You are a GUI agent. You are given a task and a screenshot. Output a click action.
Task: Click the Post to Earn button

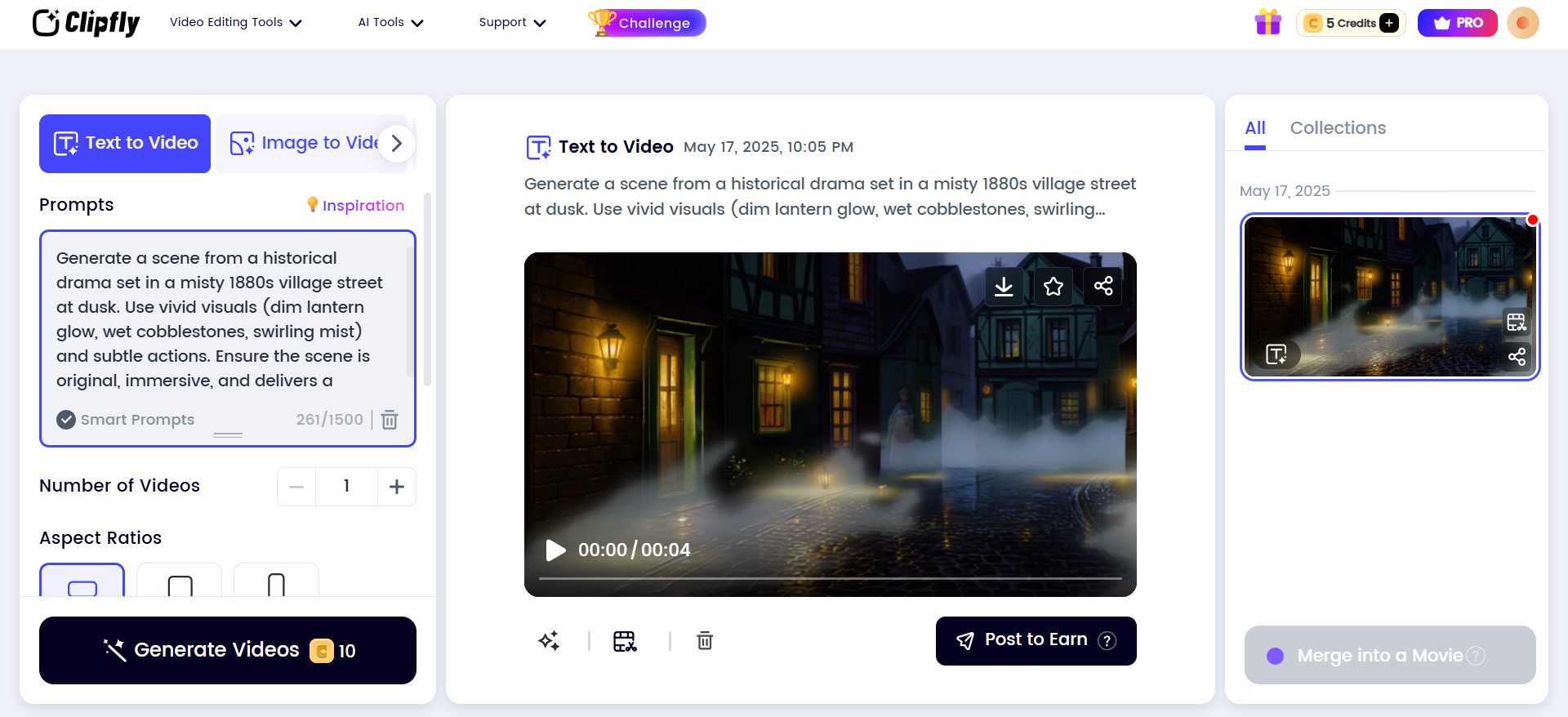tap(1036, 641)
